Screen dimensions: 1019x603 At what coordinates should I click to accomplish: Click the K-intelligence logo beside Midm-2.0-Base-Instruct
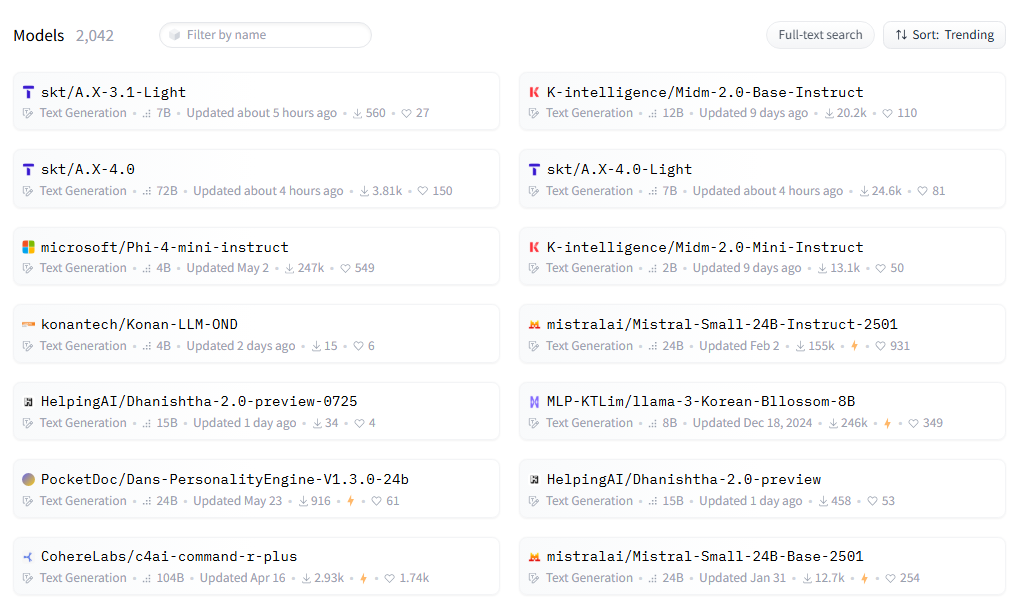point(534,92)
